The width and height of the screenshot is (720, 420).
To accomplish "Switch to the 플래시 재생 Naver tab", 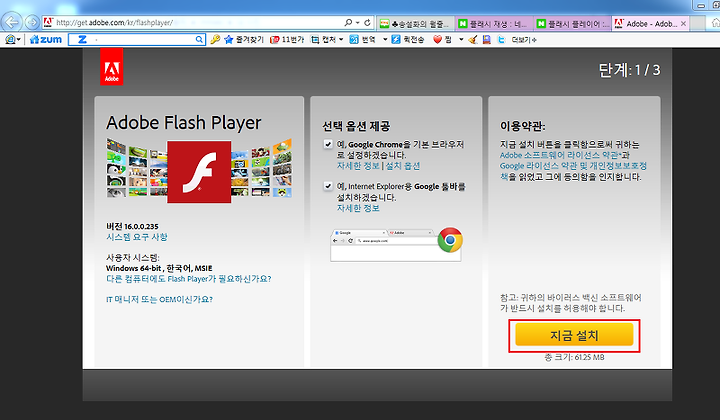I will 495,23.
